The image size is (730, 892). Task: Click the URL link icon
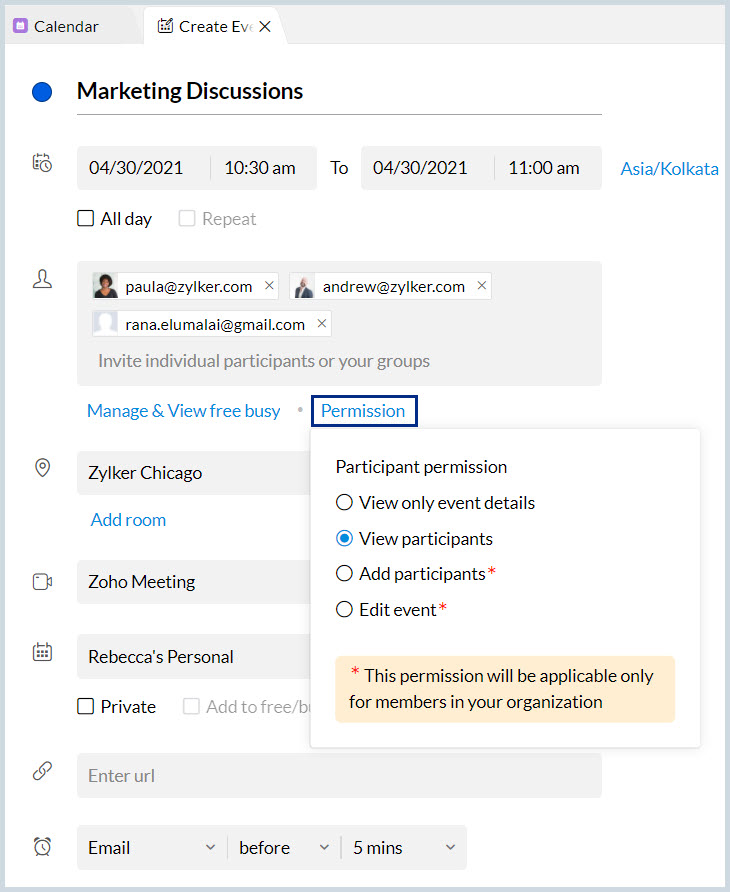42,771
